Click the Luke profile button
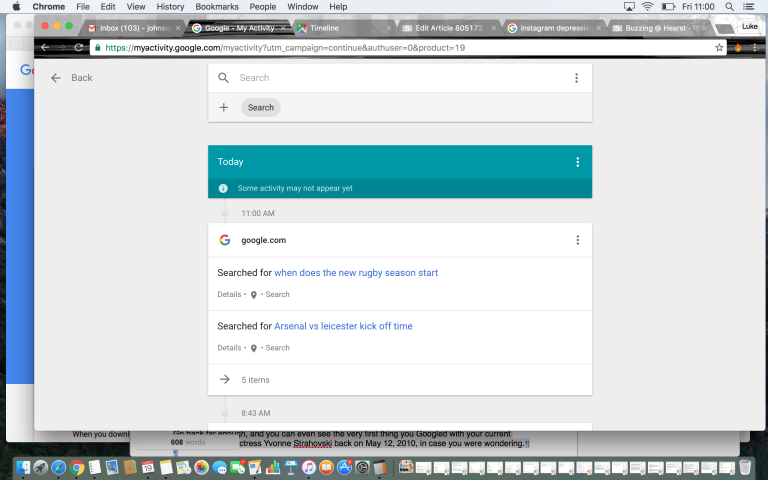The image size is (768, 480). [x=749, y=26]
